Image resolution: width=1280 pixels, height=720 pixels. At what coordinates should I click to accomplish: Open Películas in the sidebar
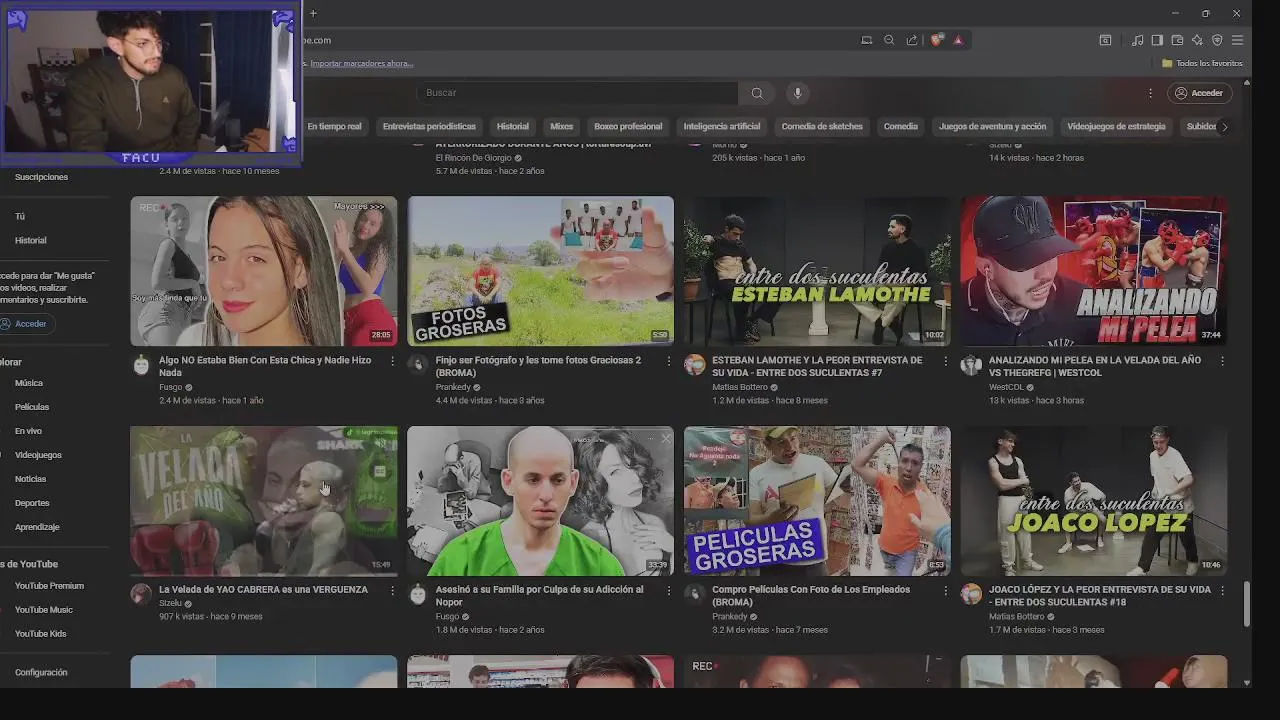tap(32, 407)
